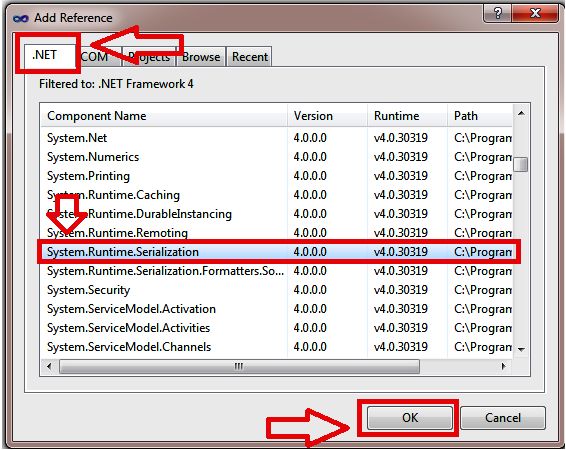Image resolution: width=566 pixels, height=450 pixels.
Task: Click version cell of System.ServiceModel.Channels
Action: 310,347
